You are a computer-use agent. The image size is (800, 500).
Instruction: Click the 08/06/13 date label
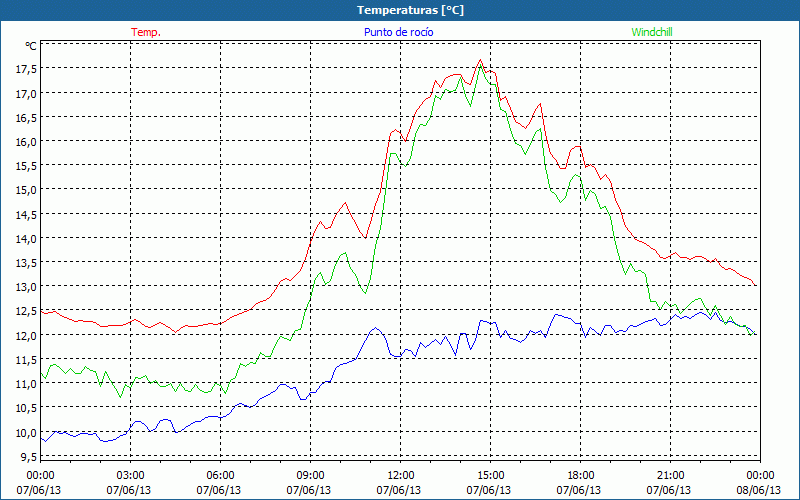coord(760,490)
